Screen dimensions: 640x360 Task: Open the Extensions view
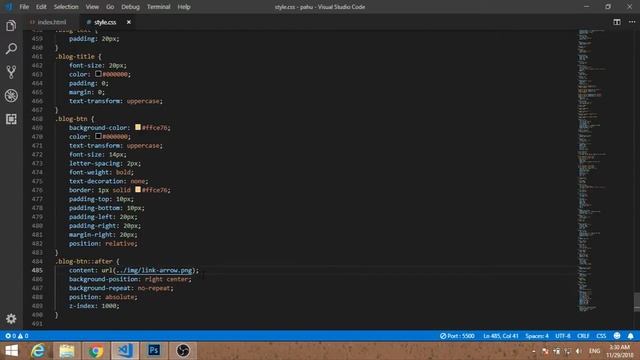coord(11,119)
